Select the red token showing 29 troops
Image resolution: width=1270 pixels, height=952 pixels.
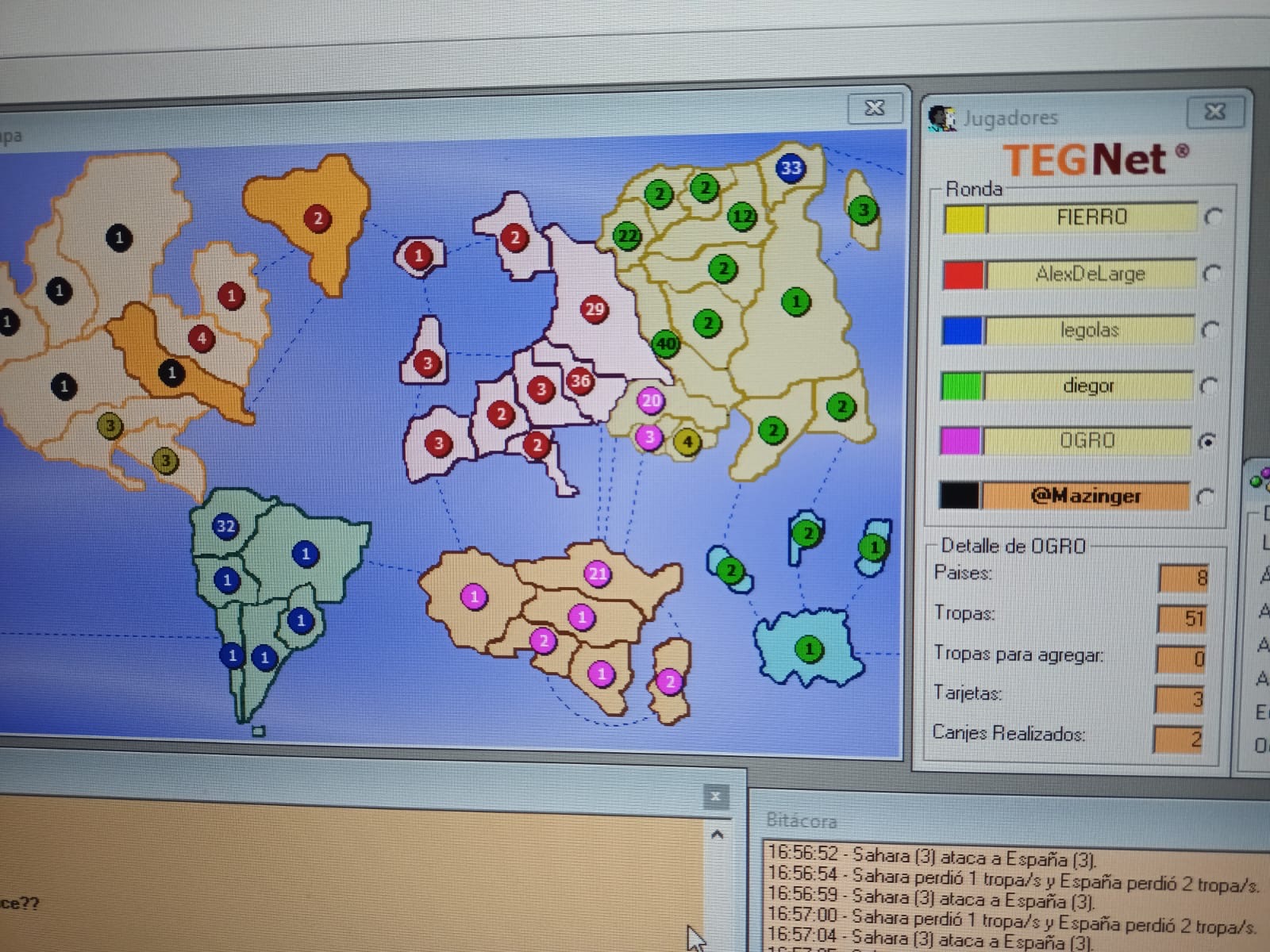point(594,309)
